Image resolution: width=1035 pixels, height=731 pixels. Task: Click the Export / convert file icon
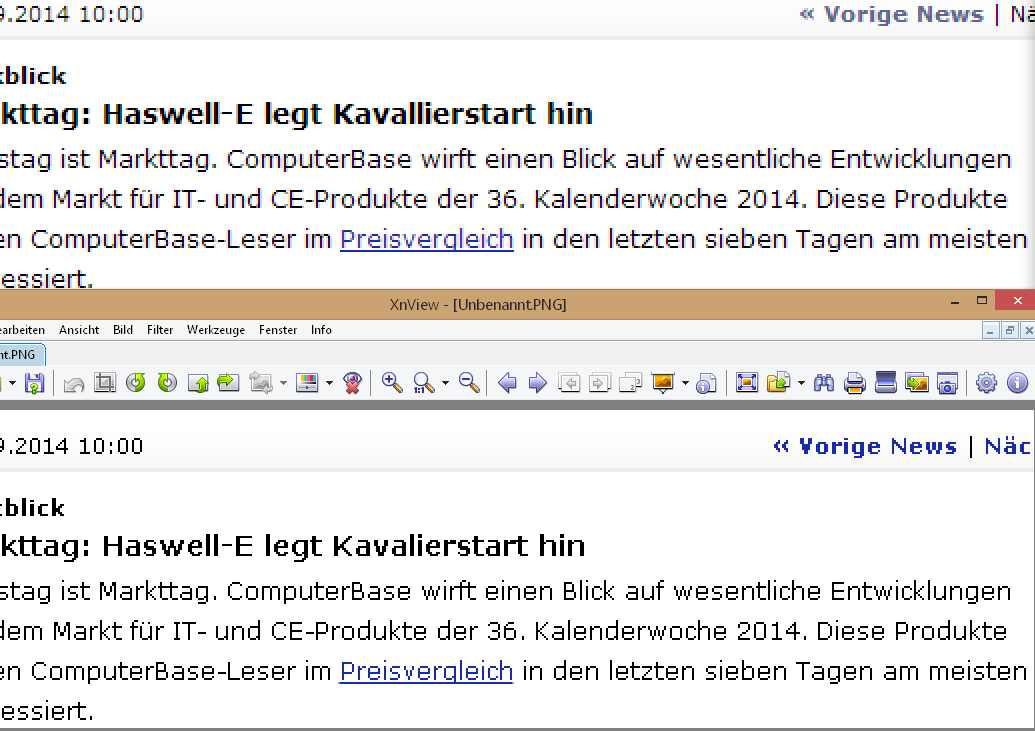click(x=779, y=383)
